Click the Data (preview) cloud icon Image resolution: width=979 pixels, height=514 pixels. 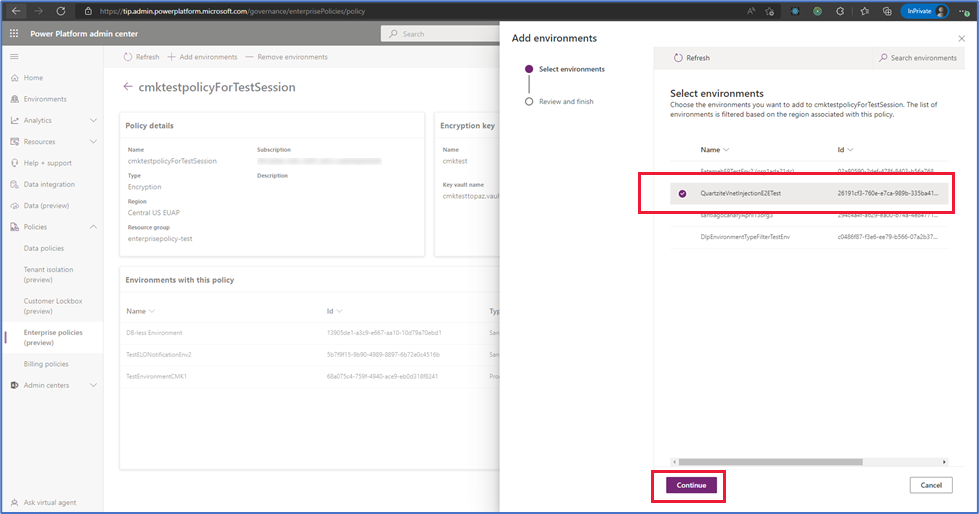[15, 205]
